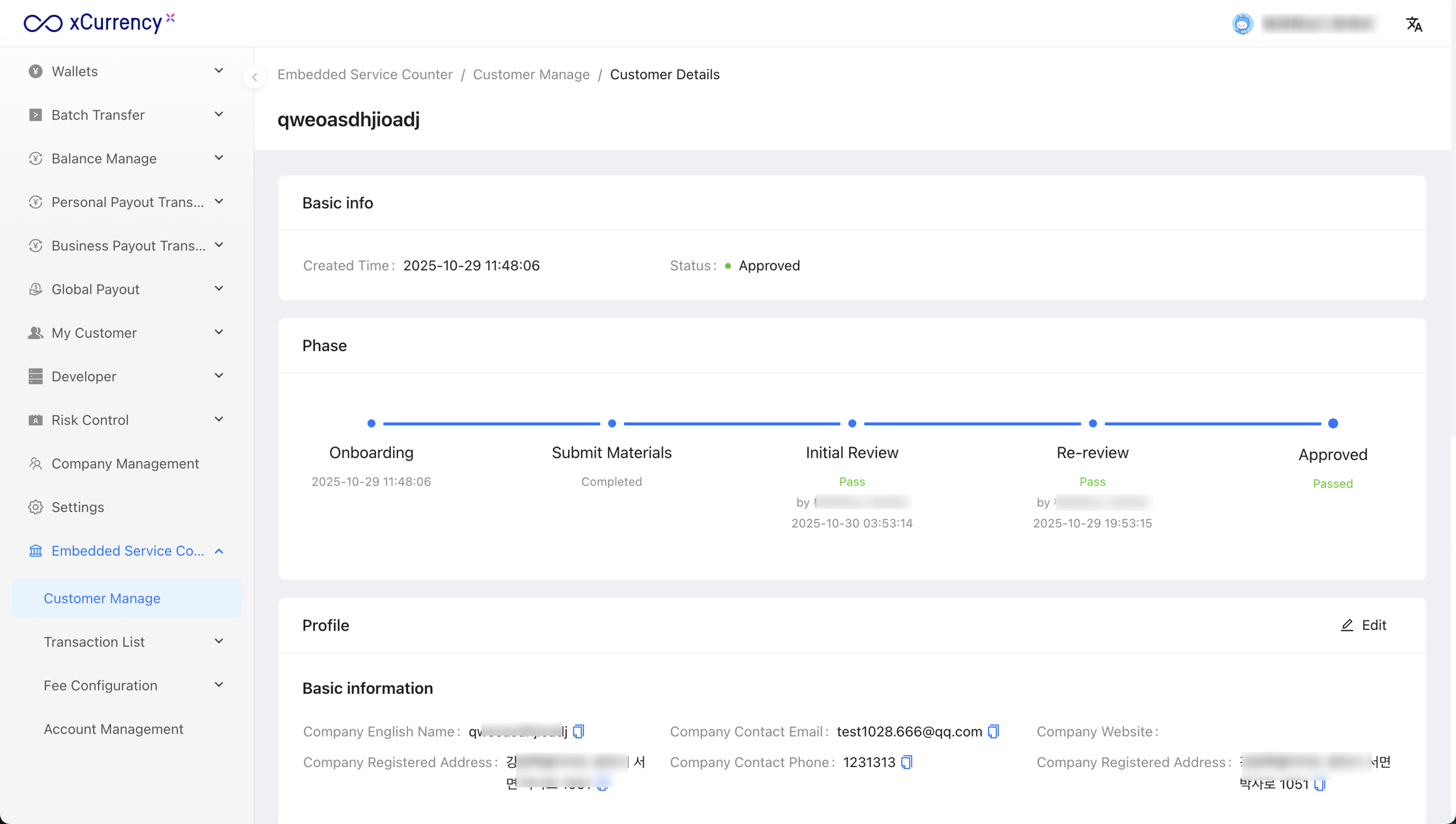Click the xCurrency logo
The height and width of the screenshot is (824, 1456).
click(99, 23)
